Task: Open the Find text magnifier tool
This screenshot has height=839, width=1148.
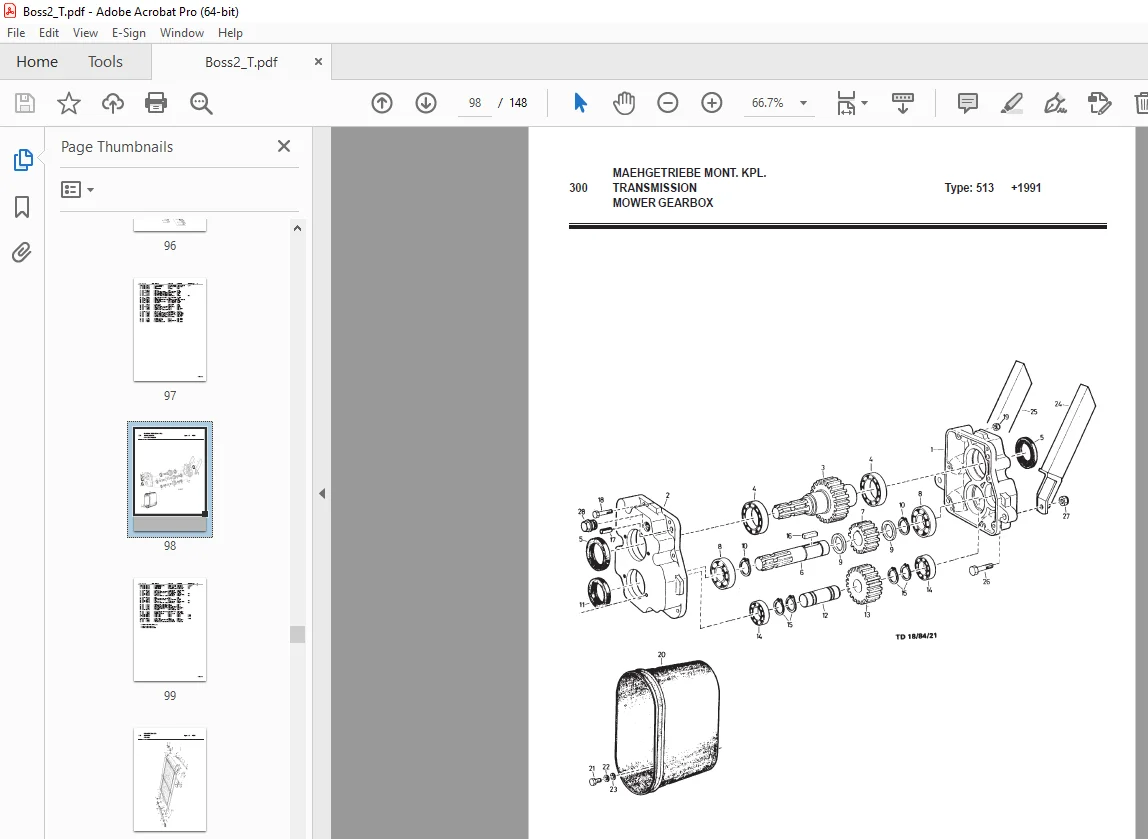Action: [201, 103]
